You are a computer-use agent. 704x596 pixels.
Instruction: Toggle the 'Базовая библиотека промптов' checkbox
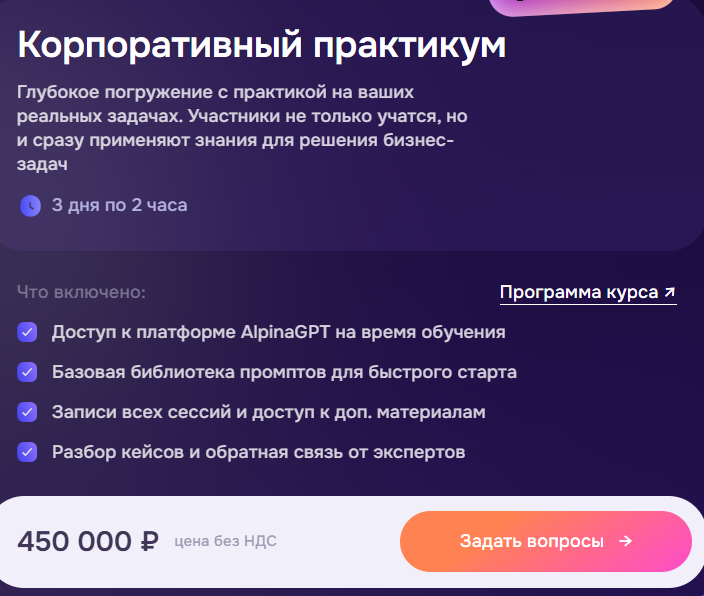click(28, 372)
